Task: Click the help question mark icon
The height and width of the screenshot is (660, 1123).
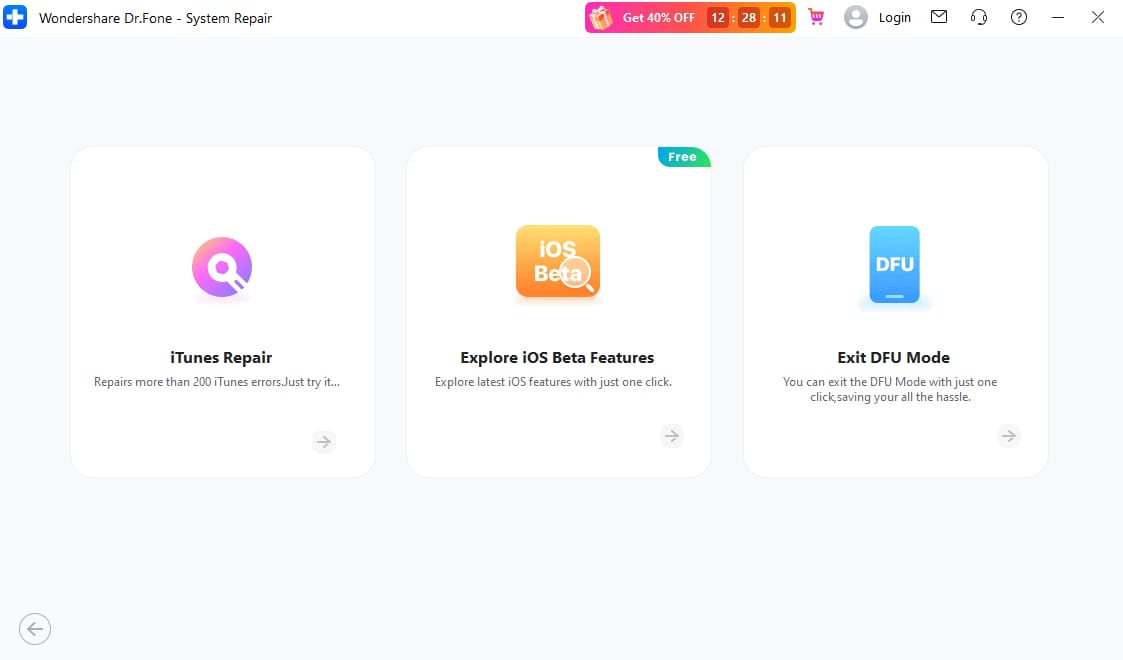Action: [1018, 17]
